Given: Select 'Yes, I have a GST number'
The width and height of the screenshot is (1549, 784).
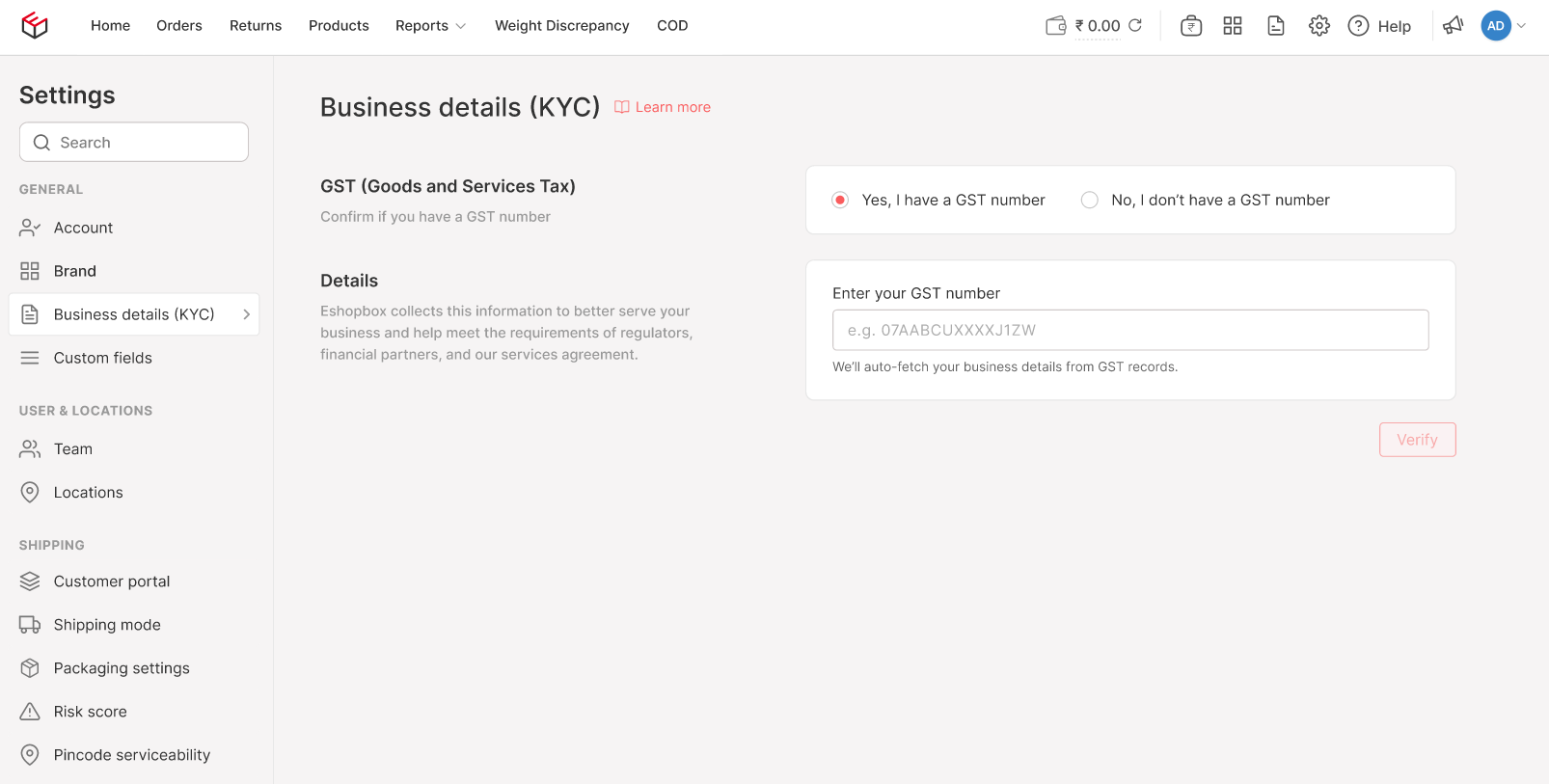Looking at the screenshot, I should [840, 200].
